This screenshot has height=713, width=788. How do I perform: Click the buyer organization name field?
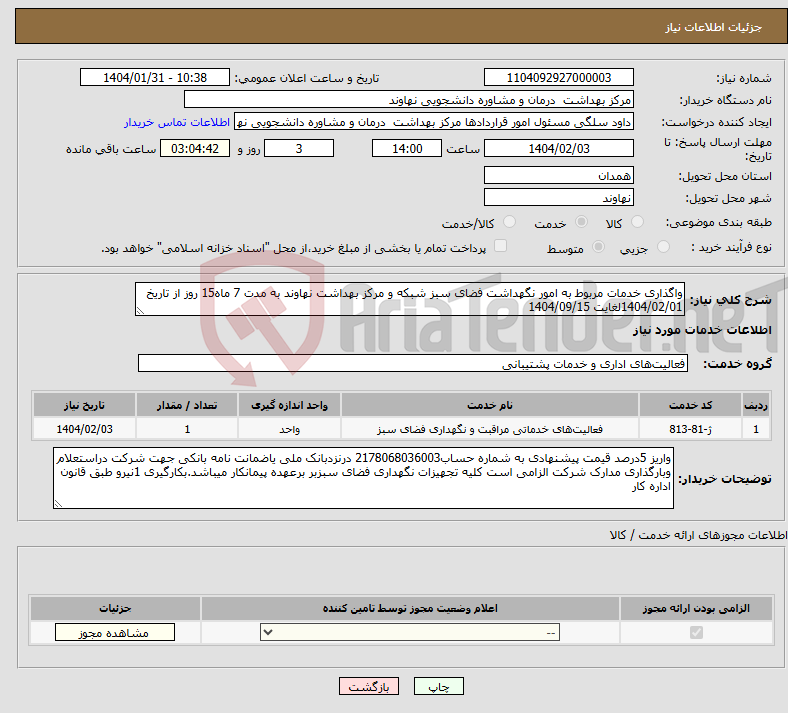[409, 99]
